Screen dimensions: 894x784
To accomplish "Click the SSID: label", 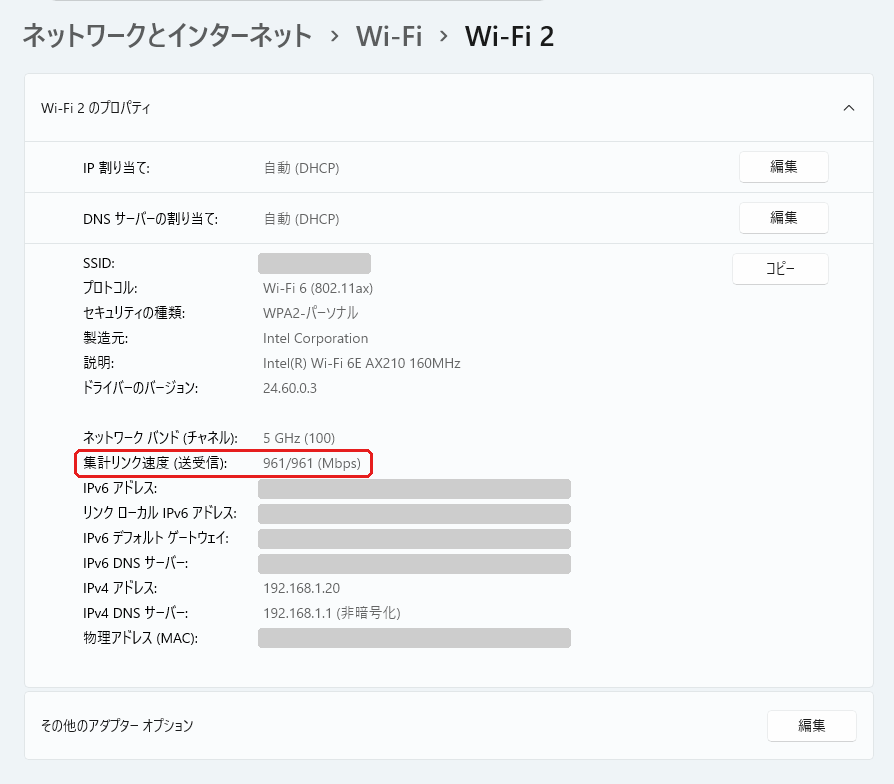I will coord(99,263).
